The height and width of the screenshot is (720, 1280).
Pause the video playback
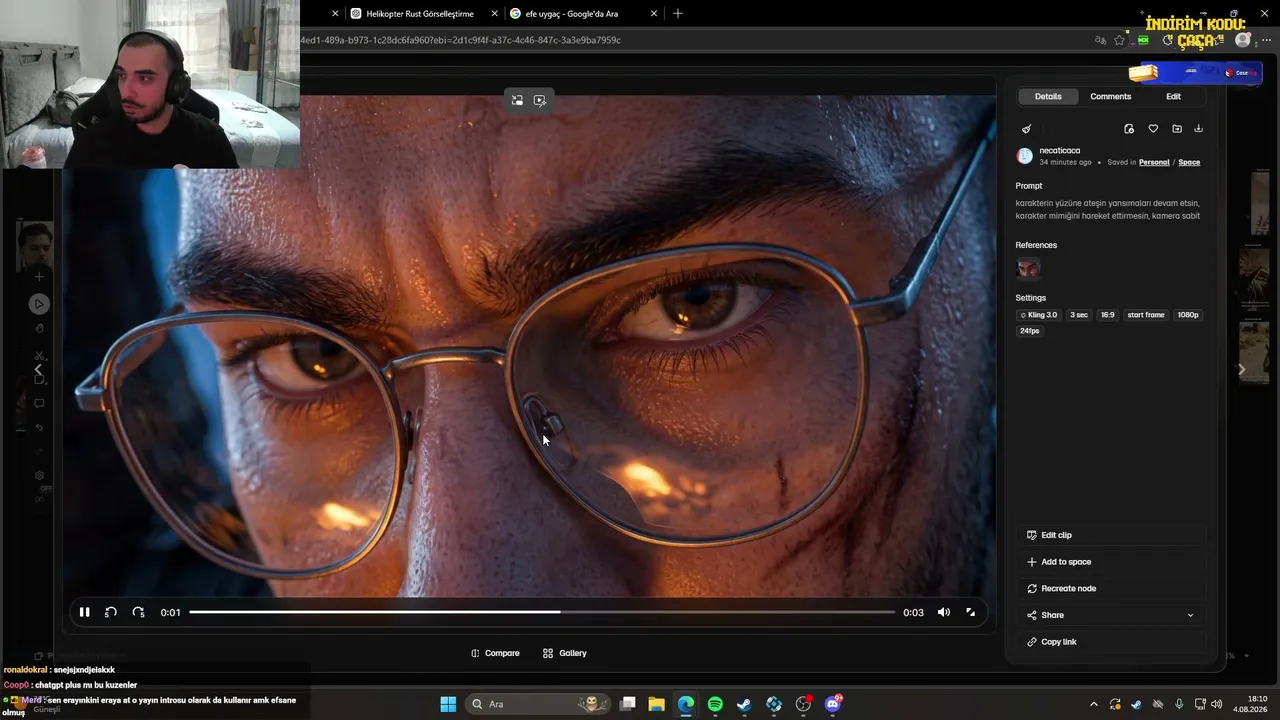85,612
